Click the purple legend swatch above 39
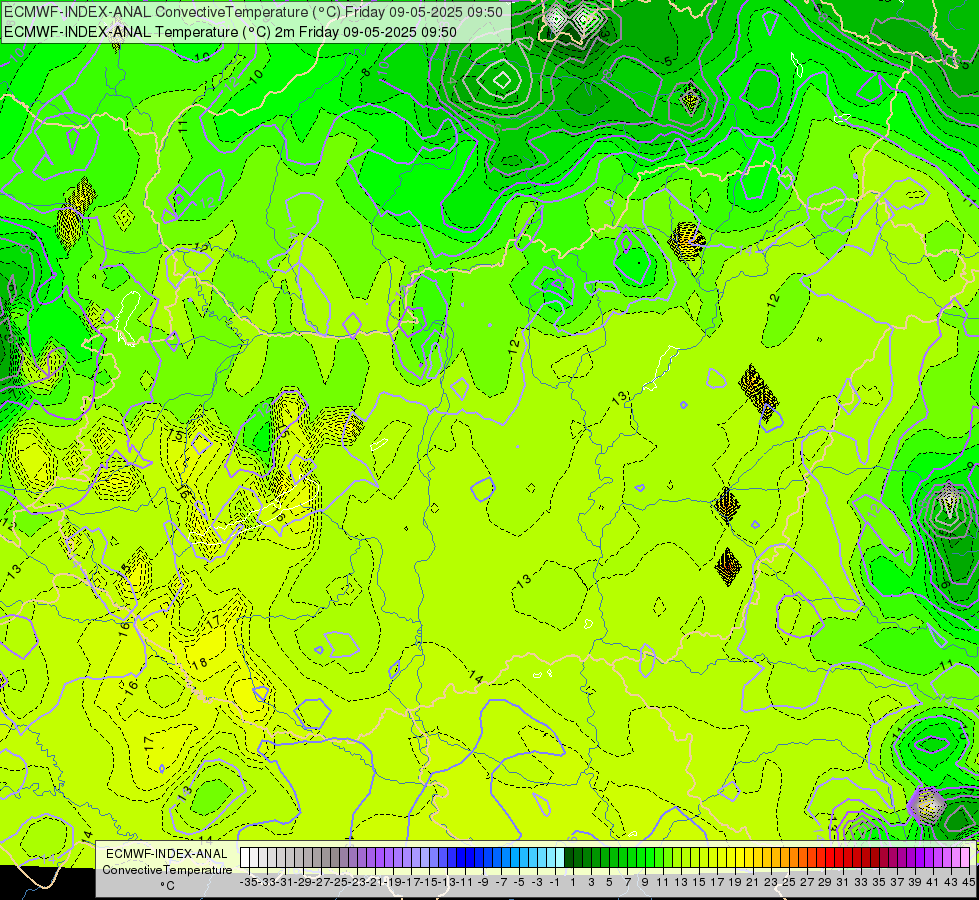Viewport: 979px width, 900px height. coord(911,857)
